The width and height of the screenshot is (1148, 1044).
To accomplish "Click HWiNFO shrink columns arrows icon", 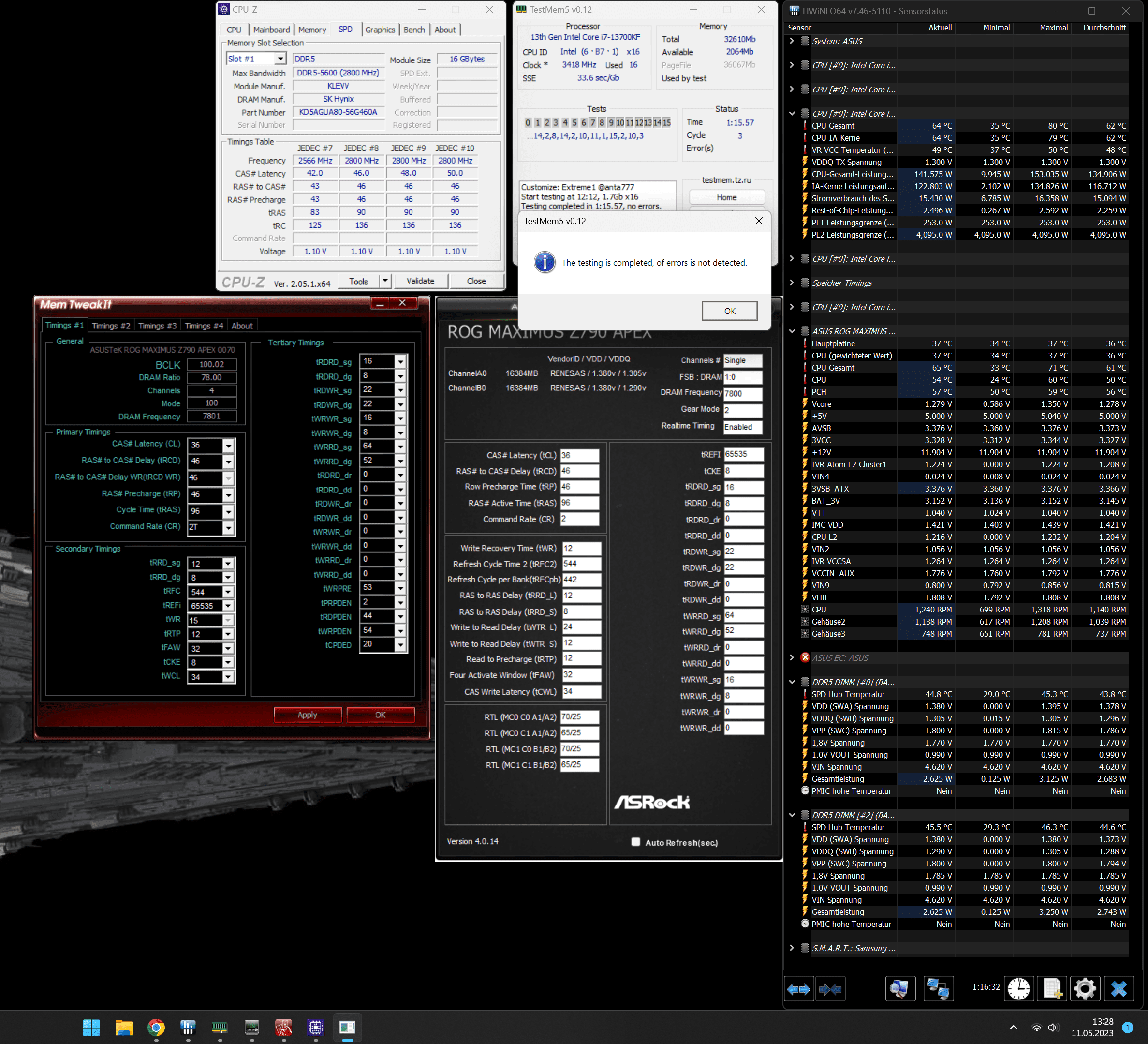I will click(830, 989).
